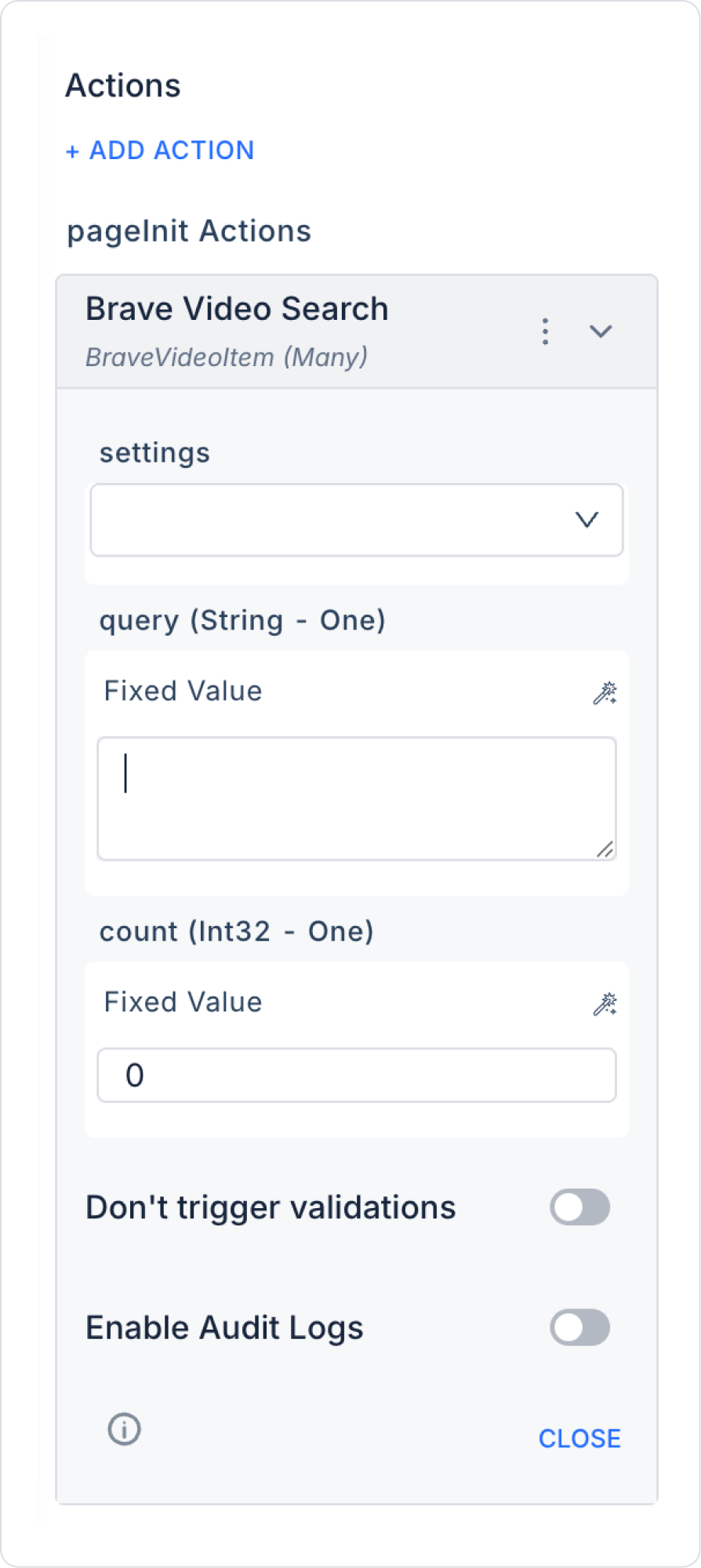Screen dimensions: 701x1568
Task: Click the query textarea resize handle
Action: [x=605, y=849]
